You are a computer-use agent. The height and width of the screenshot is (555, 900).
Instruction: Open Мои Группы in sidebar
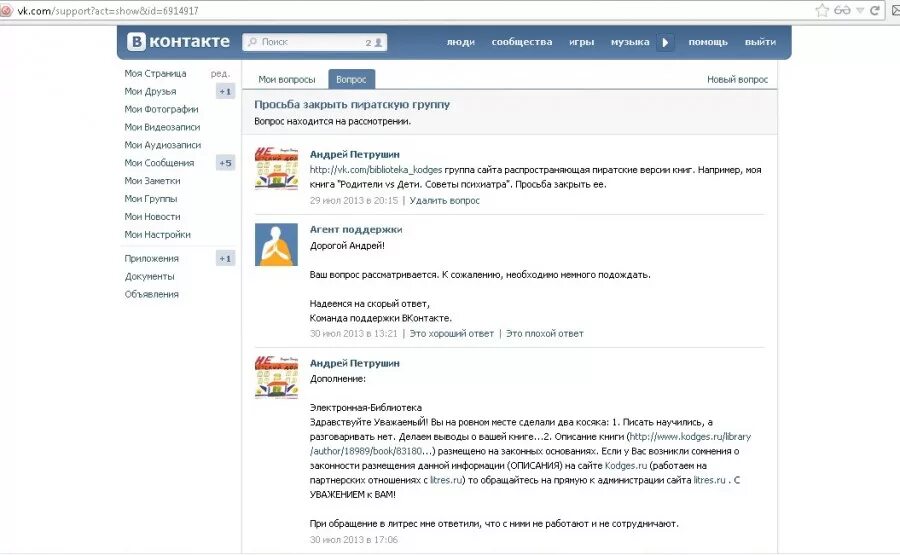(150, 199)
